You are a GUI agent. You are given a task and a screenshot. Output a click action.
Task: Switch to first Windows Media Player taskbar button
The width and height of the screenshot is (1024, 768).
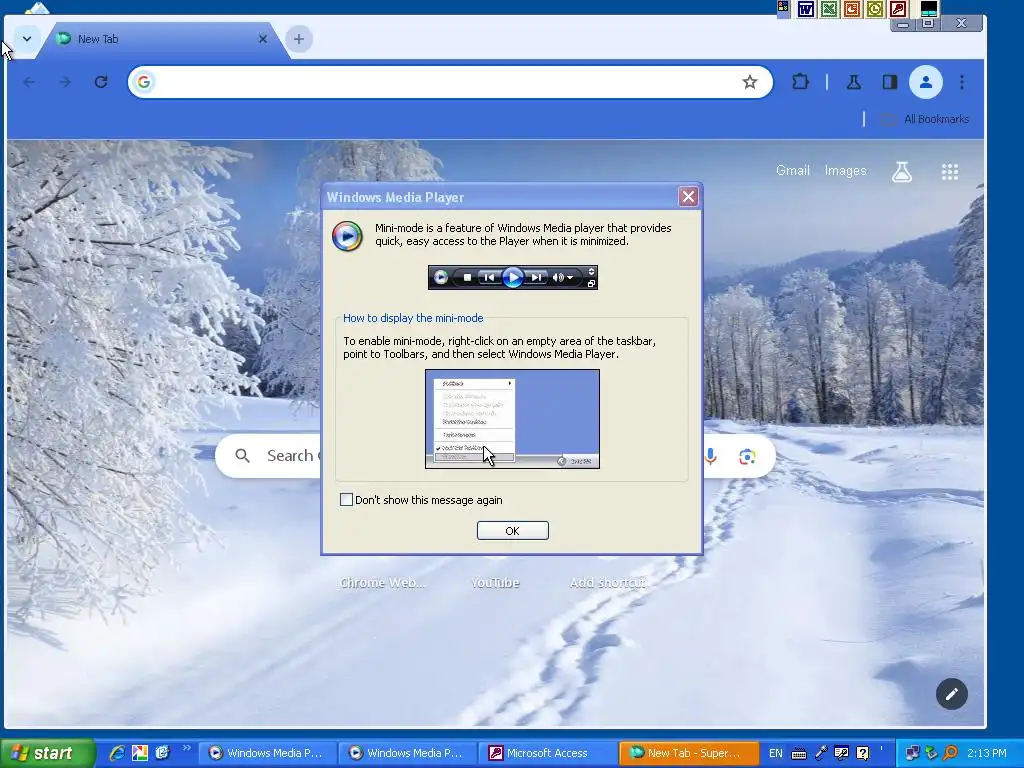point(266,753)
